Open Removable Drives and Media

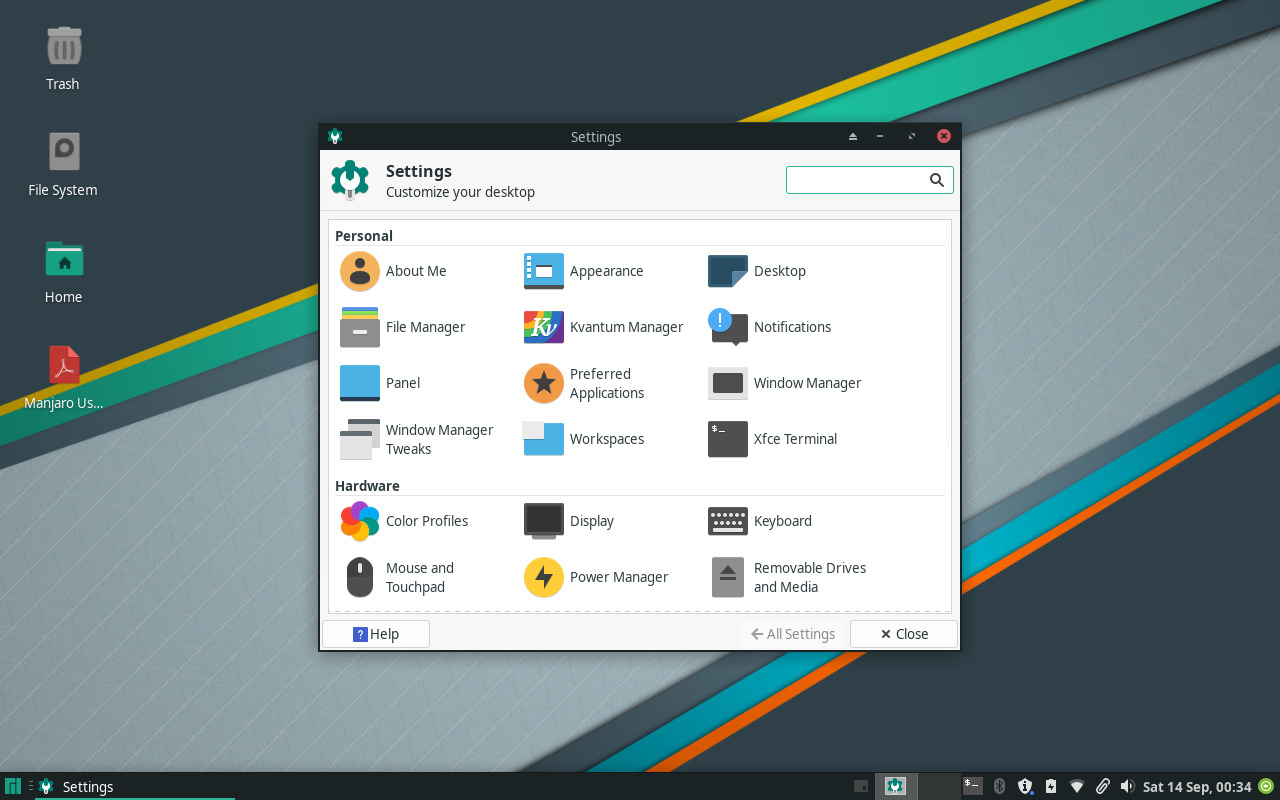click(787, 577)
